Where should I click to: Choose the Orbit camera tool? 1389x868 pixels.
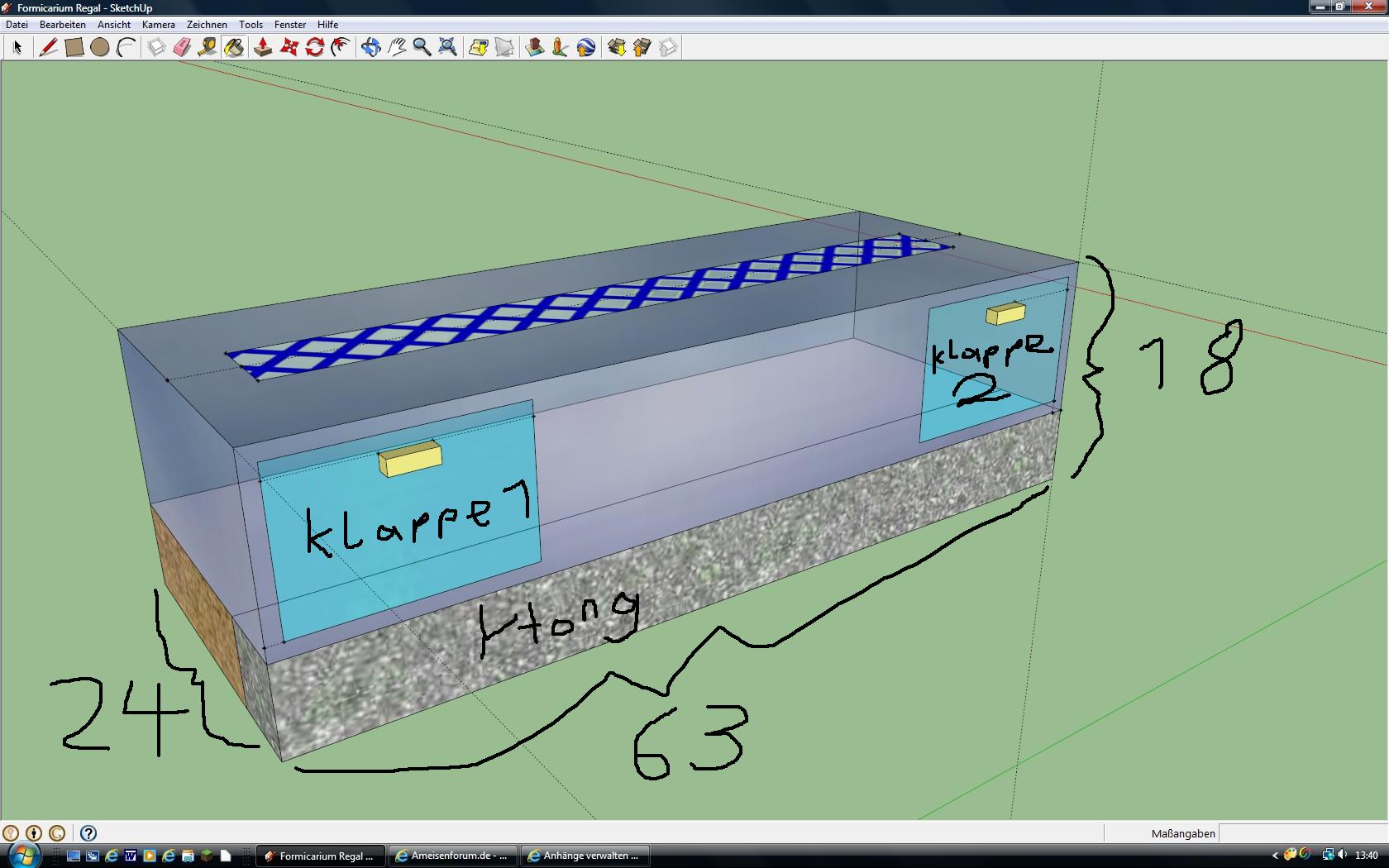370,47
